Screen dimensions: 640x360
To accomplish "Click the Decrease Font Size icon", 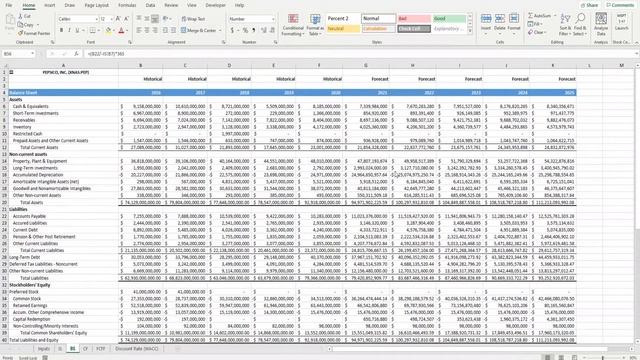I will [126, 19].
